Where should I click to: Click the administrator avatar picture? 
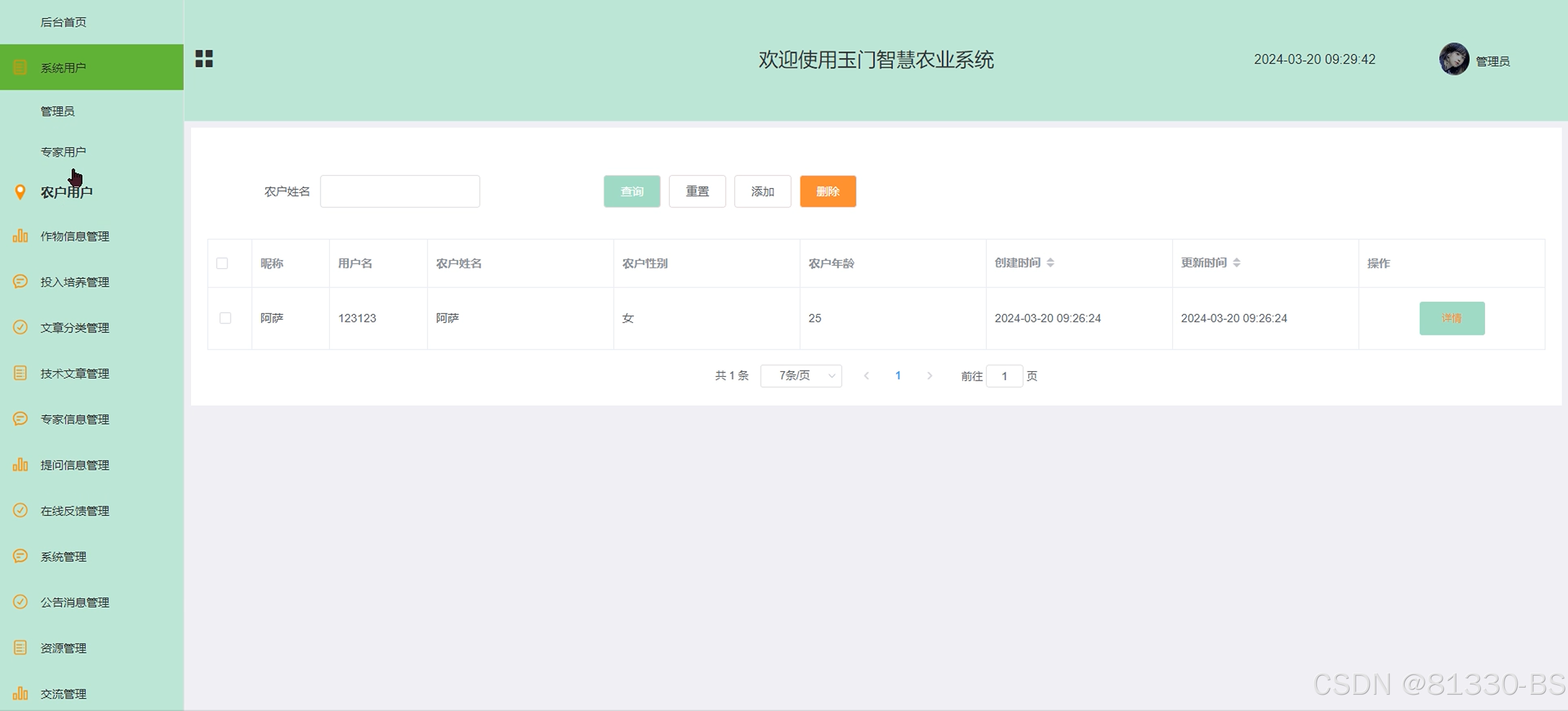coord(1454,59)
